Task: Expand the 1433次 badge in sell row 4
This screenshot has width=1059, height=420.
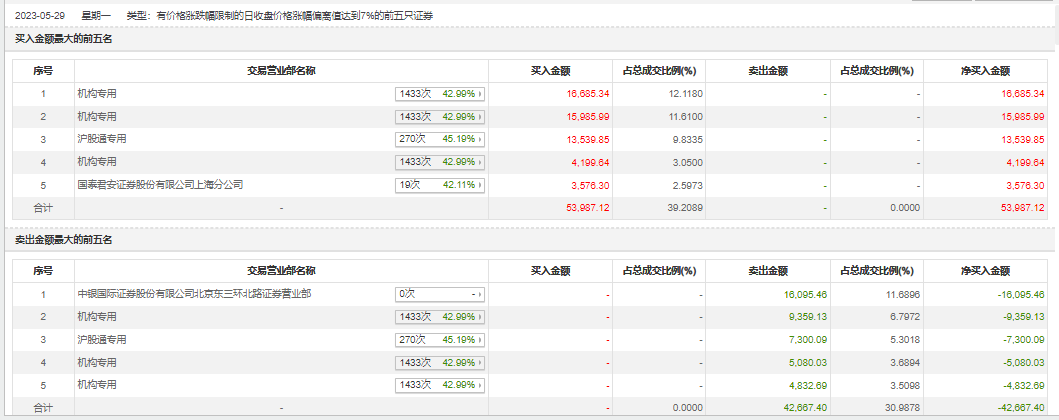Action: [x=439, y=362]
